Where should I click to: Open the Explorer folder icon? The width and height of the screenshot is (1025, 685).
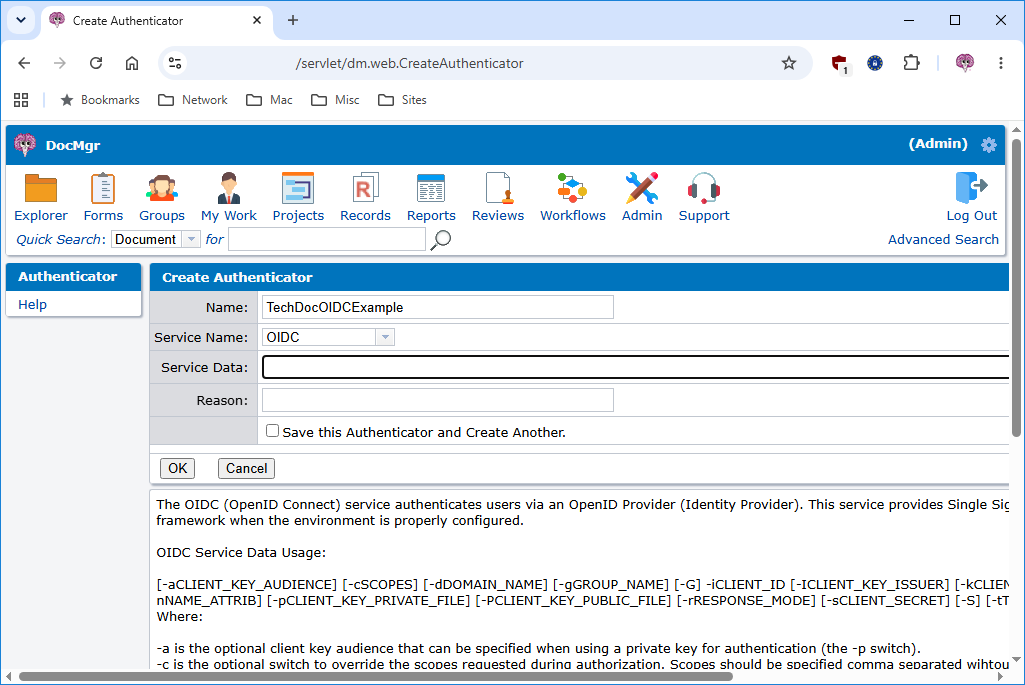[41, 189]
